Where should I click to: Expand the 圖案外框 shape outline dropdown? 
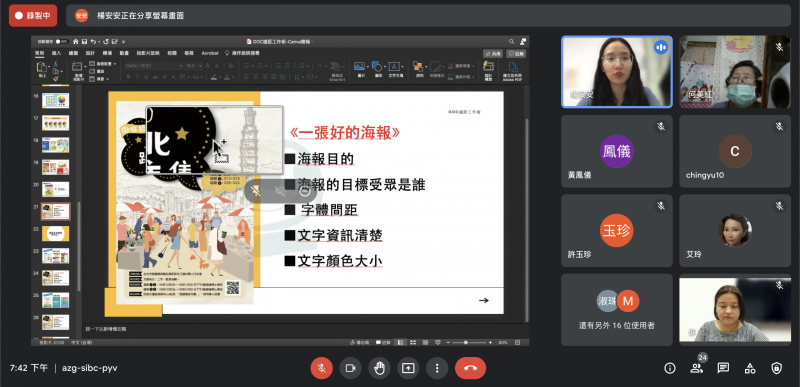coord(472,77)
